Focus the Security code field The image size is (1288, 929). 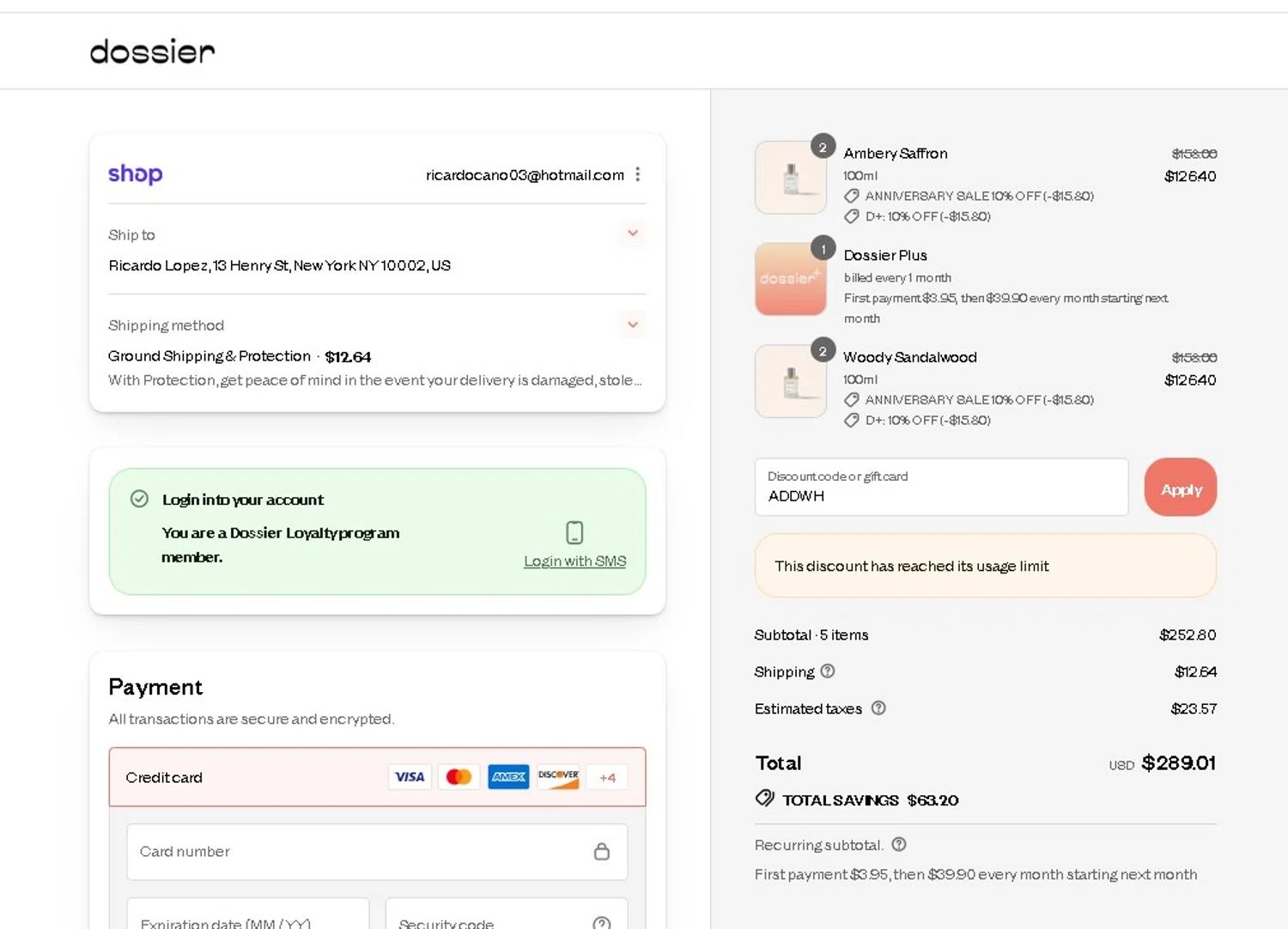point(507,914)
